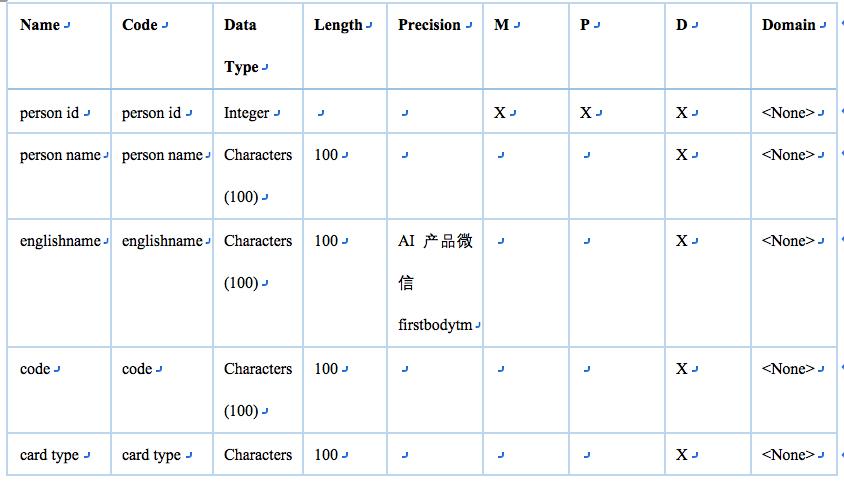Click the empty Length cell of person id
Viewport: 844px width, 484px height.
coord(344,111)
